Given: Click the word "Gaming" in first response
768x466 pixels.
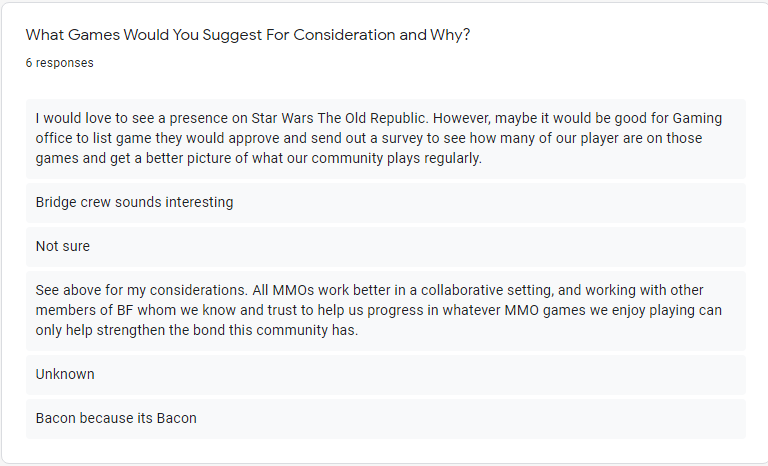Looking at the screenshot, I should (697, 119).
